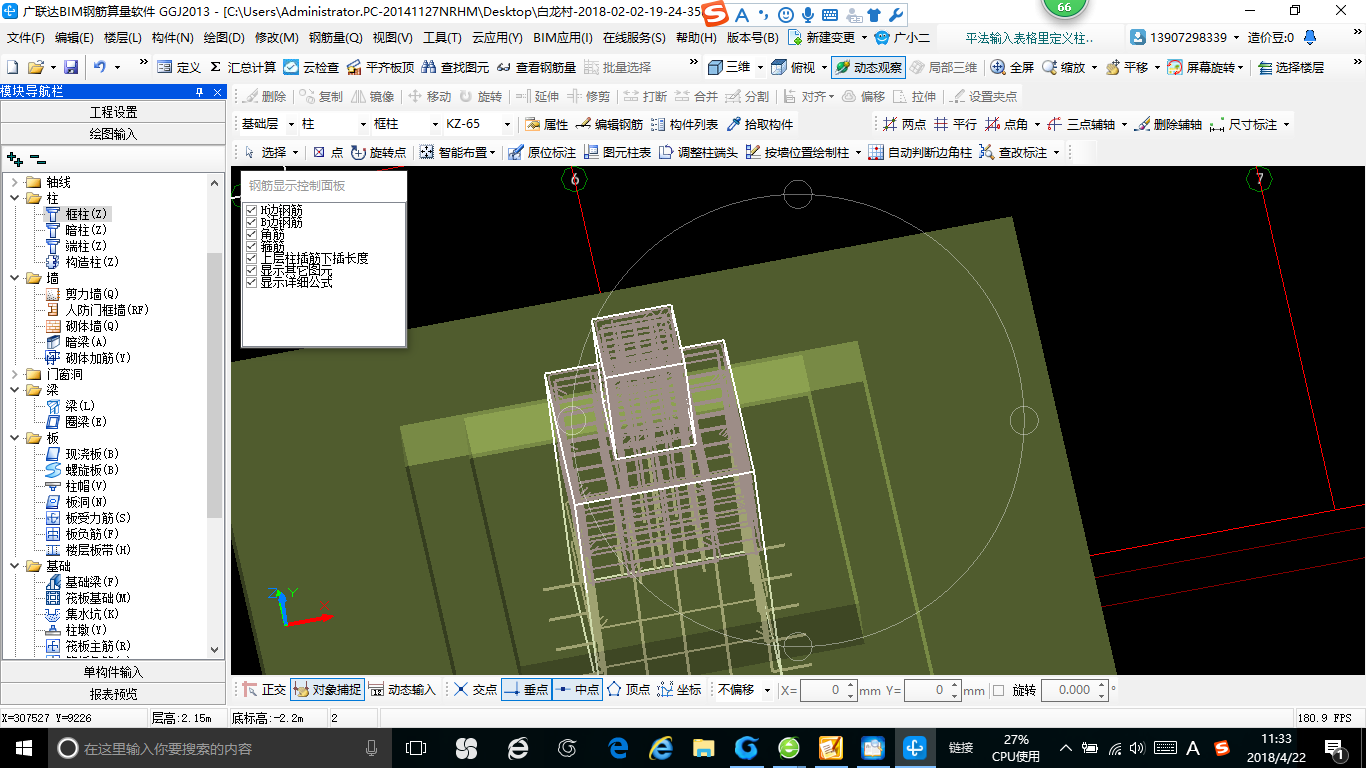This screenshot has height=768, width=1366.
Task: Uncheck 箍筋 checkbox
Action: coord(251,247)
